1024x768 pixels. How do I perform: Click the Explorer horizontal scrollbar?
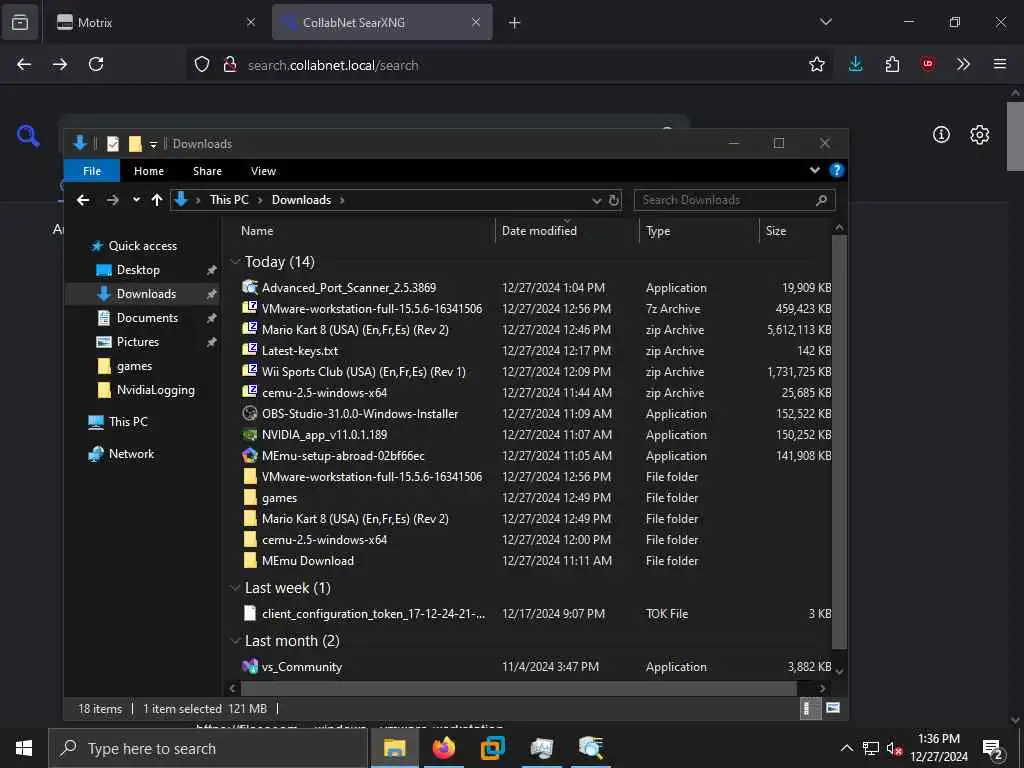[519, 688]
